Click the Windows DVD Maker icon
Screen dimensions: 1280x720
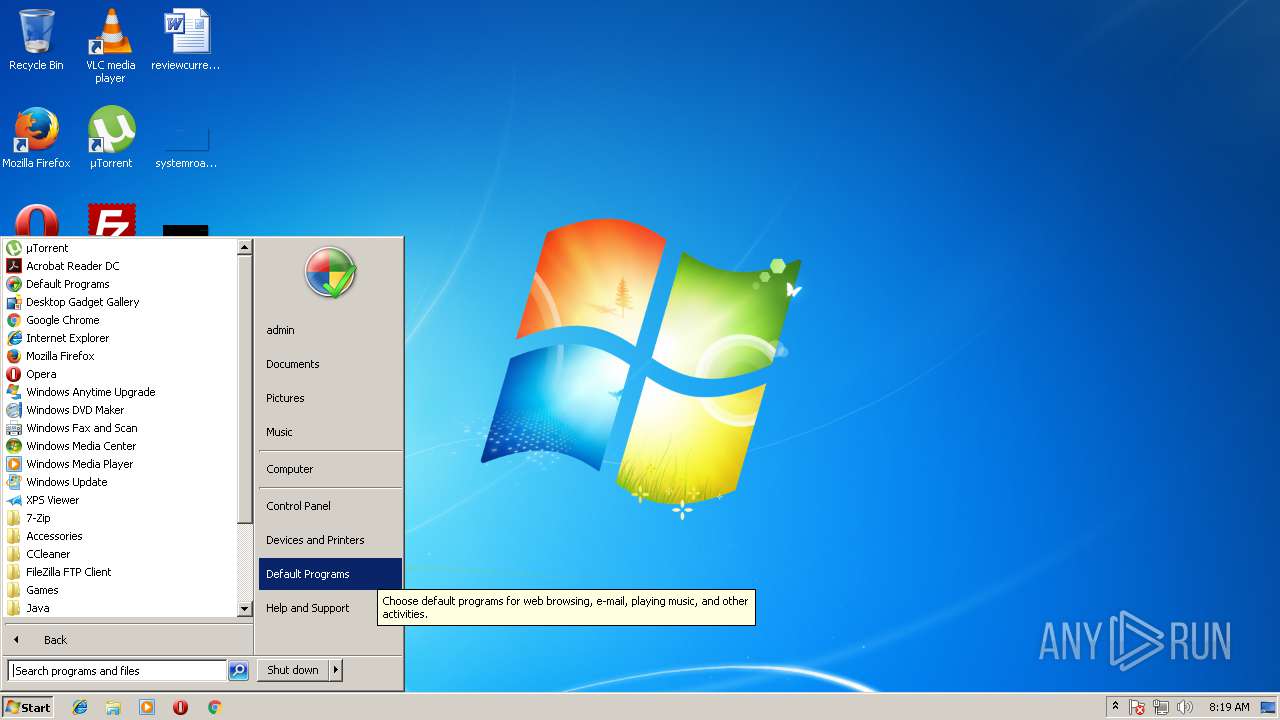pyautogui.click(x=14, y=410)
